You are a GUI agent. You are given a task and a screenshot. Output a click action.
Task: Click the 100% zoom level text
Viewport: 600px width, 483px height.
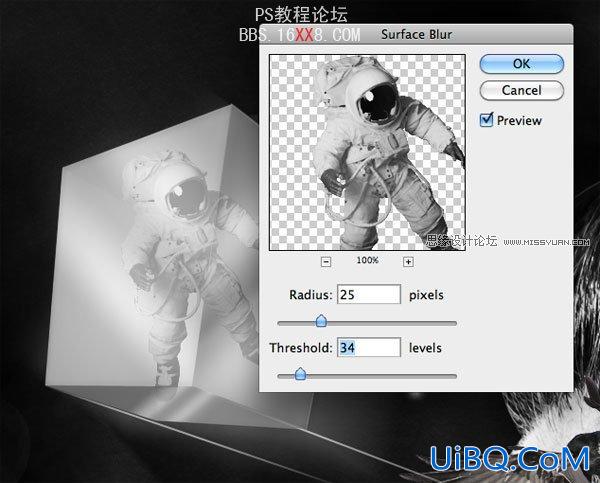[367, 260]
